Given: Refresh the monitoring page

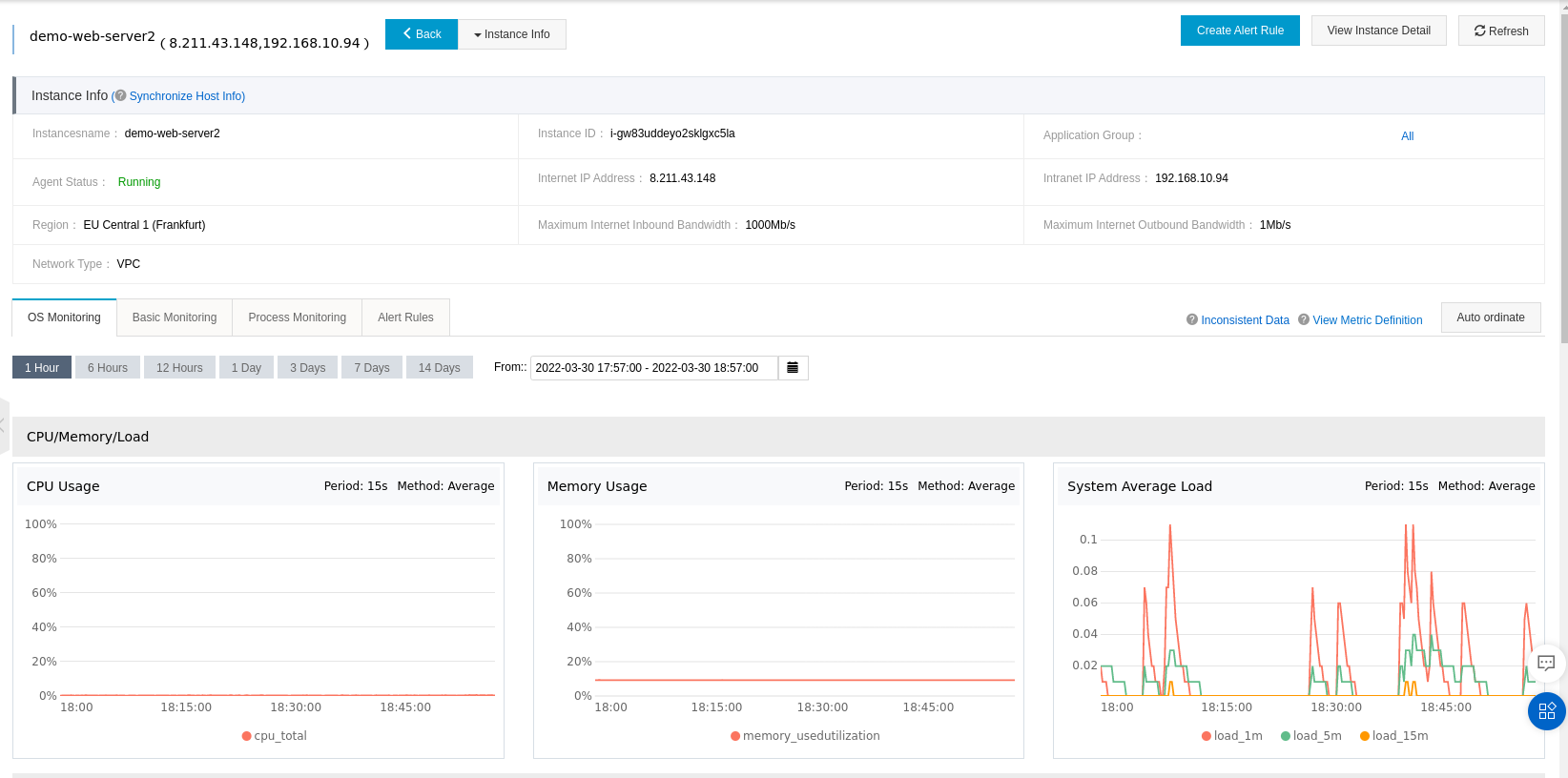Looking at the screenshot, I should tap(1501, 31).
